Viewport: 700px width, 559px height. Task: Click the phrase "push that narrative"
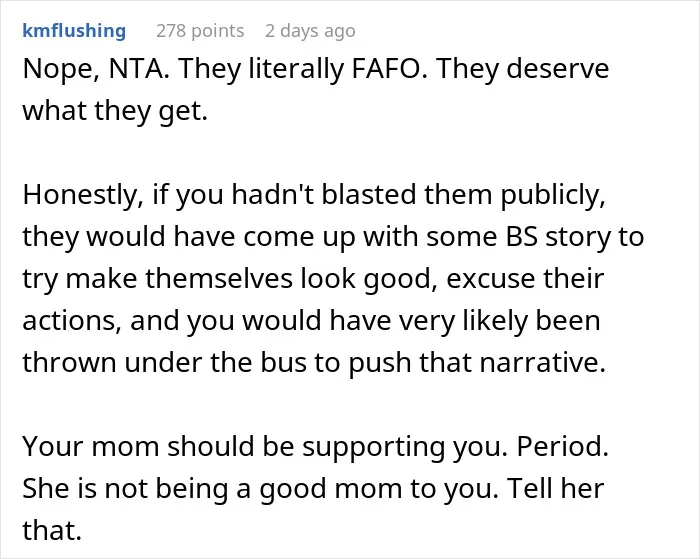click(x=475, y=362)
